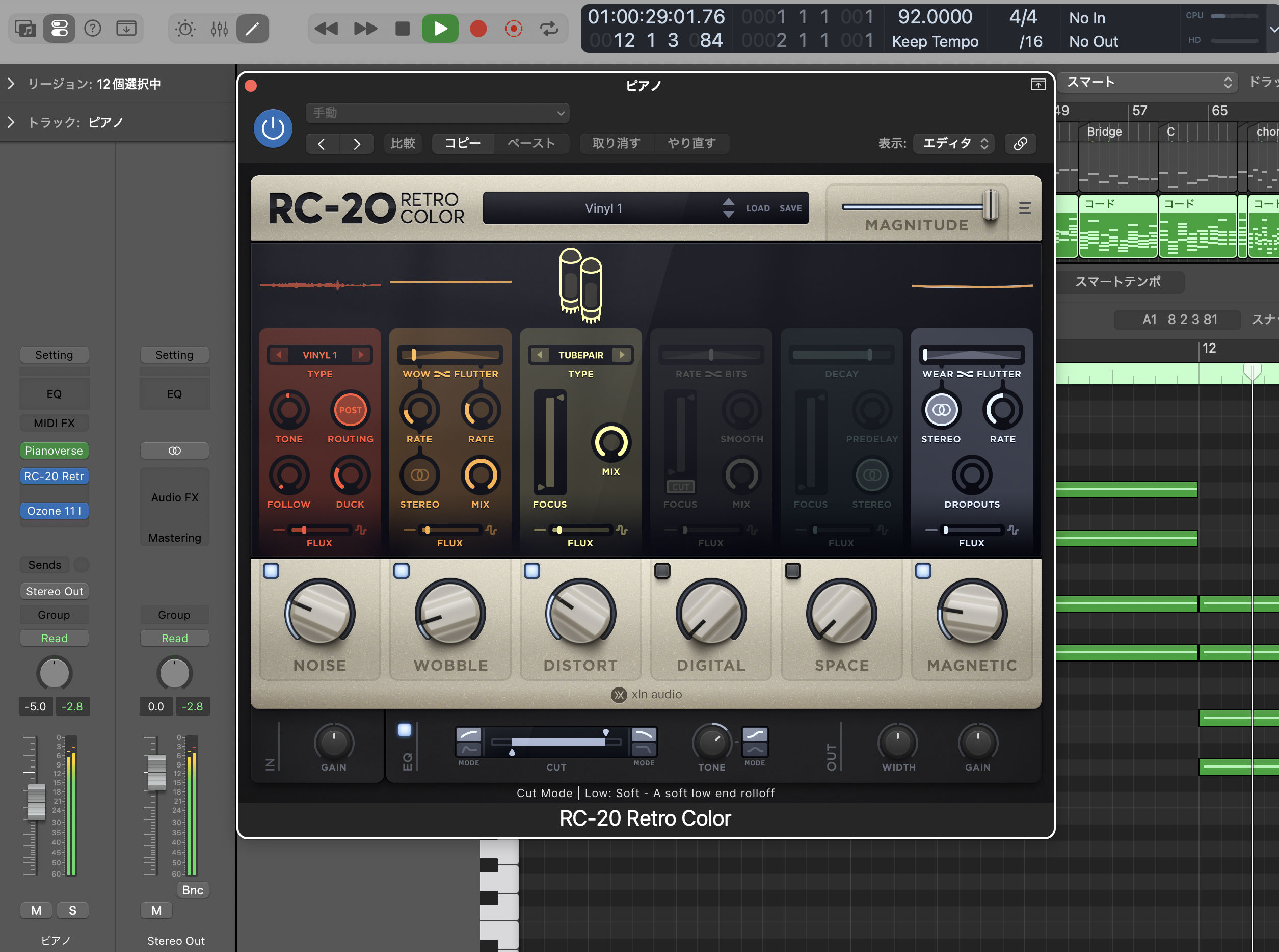Open the Library icon in the toolbar
The width and height of the screenshot is (1279, 952).
(25, 28)
